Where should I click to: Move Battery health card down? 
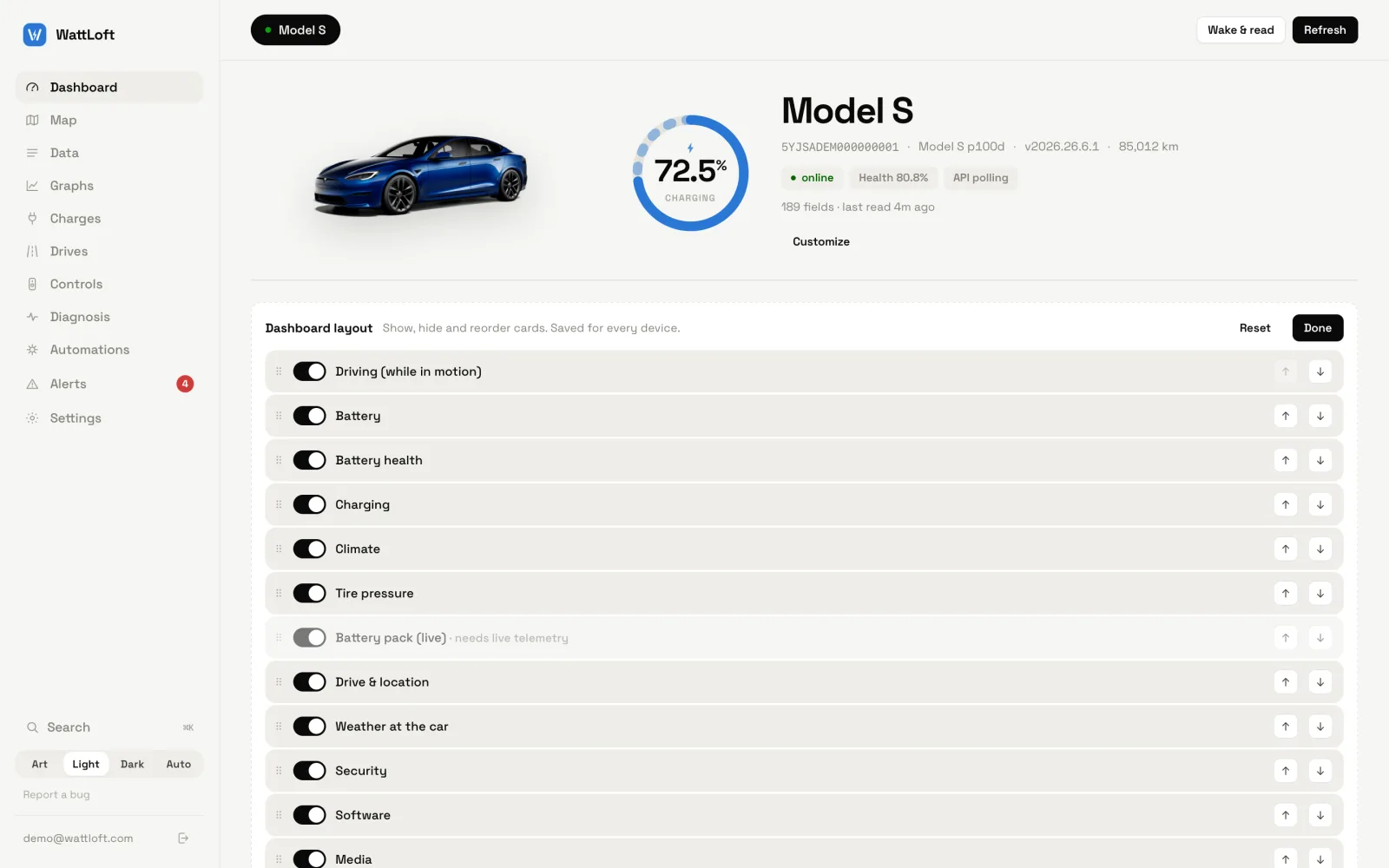click(1320, 460)
